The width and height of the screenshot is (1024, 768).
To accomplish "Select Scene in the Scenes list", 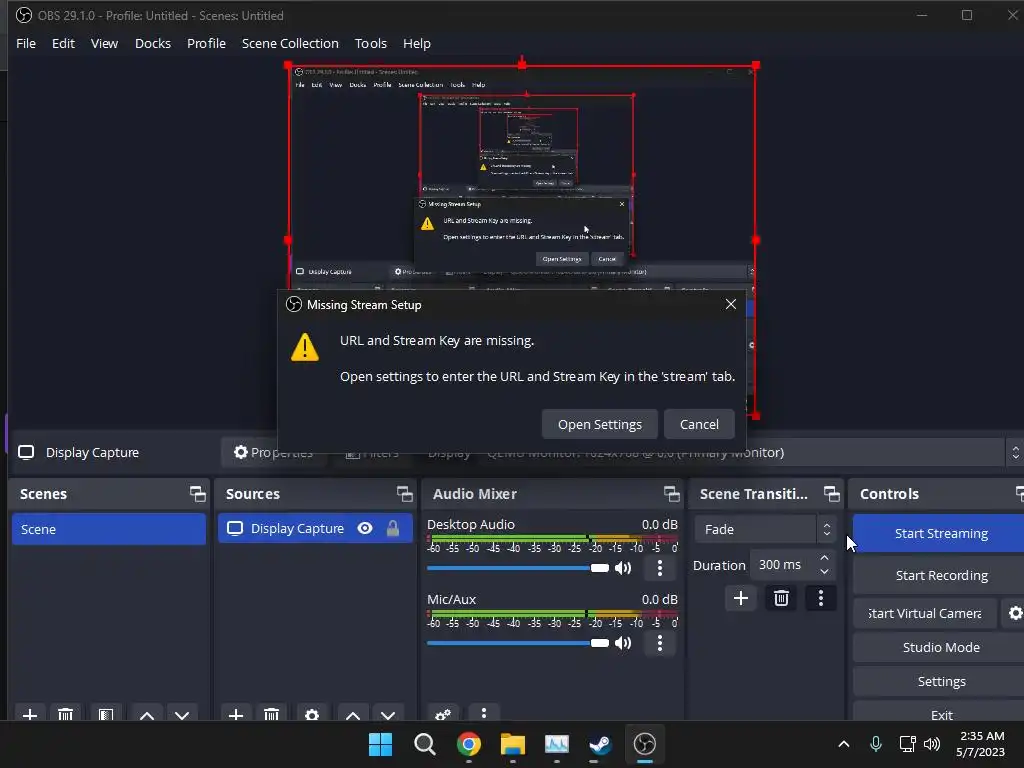I will point(108,529).
